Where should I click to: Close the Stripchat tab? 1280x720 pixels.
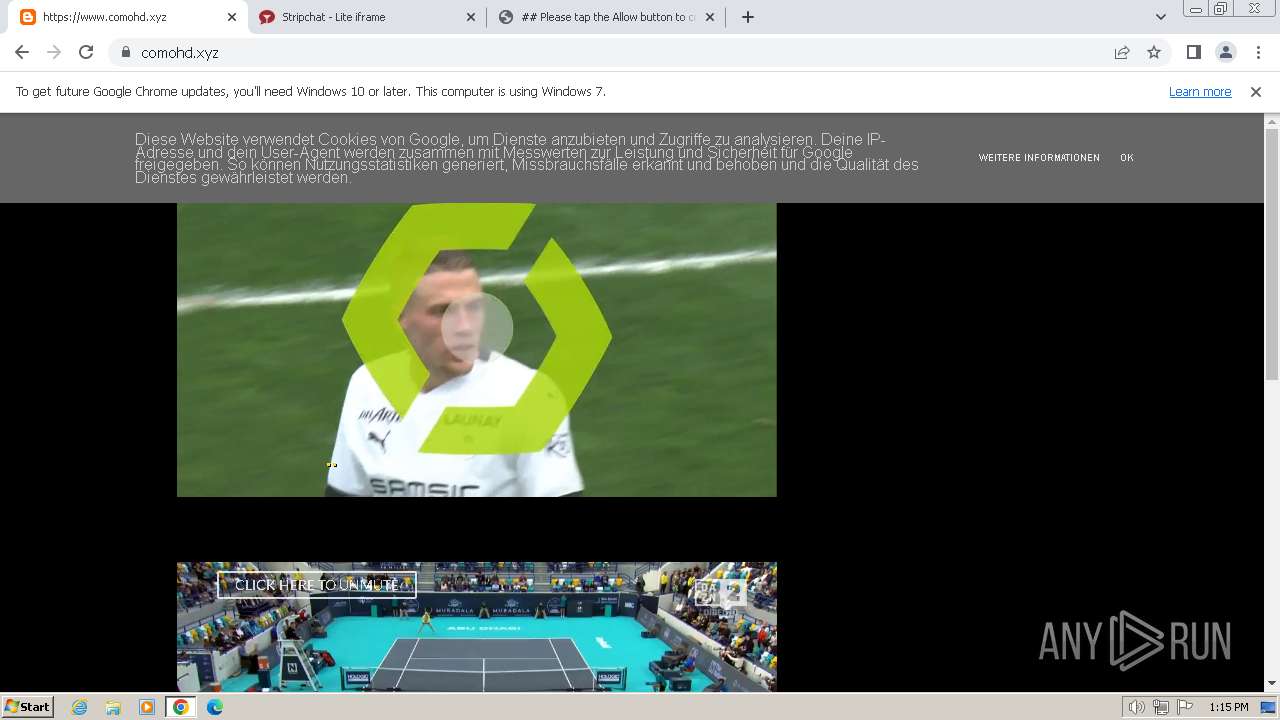(471, 17)
